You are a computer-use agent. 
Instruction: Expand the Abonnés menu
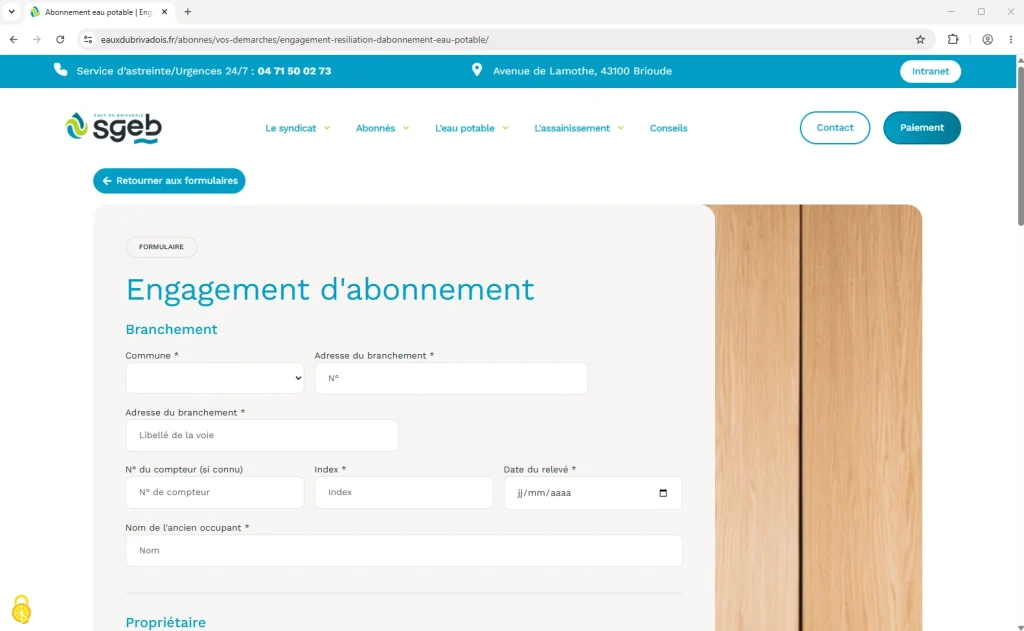pyautogui.click(x=382, y=128)
